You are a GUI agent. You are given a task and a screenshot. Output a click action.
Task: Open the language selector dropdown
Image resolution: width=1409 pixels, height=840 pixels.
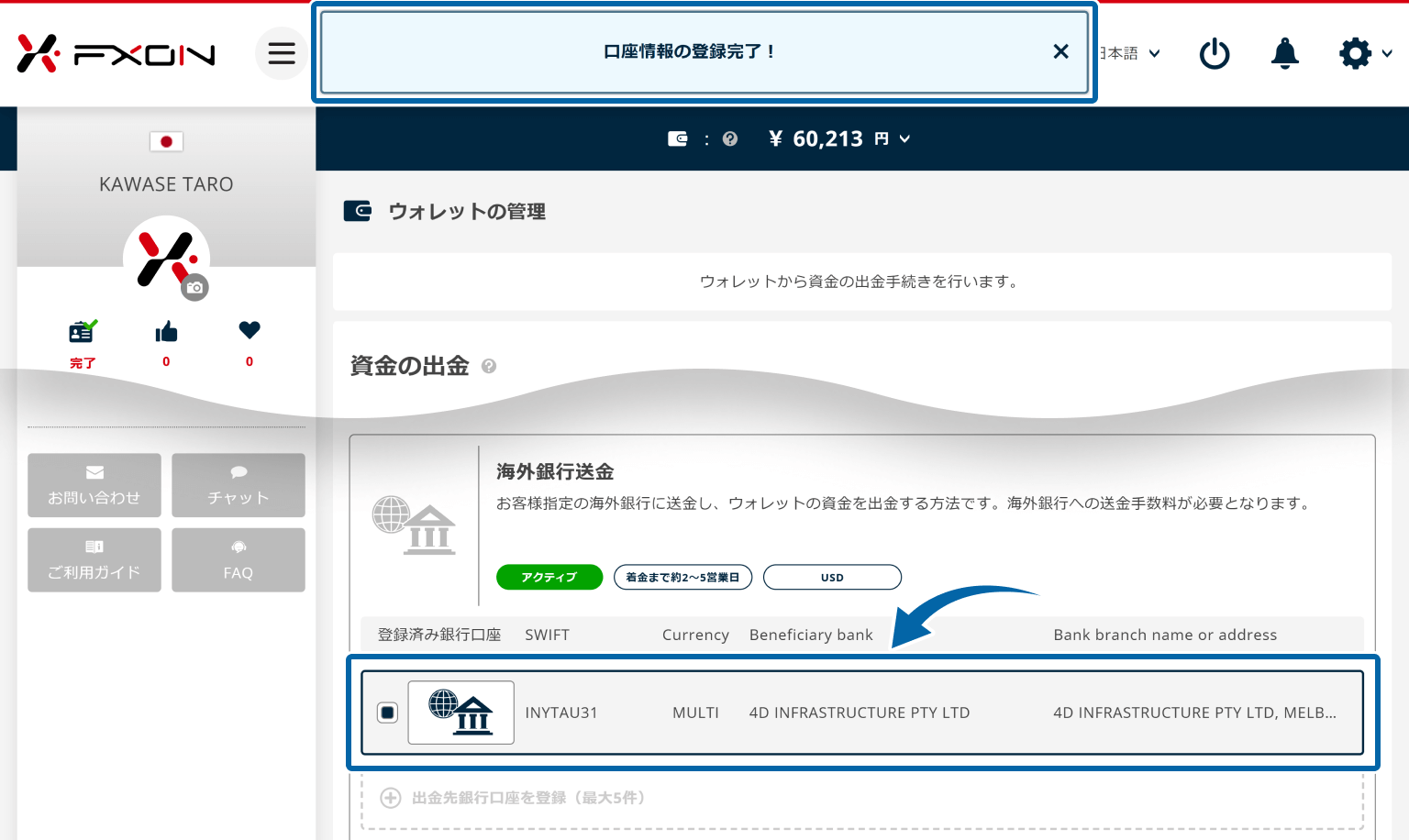pos(1130,53)
